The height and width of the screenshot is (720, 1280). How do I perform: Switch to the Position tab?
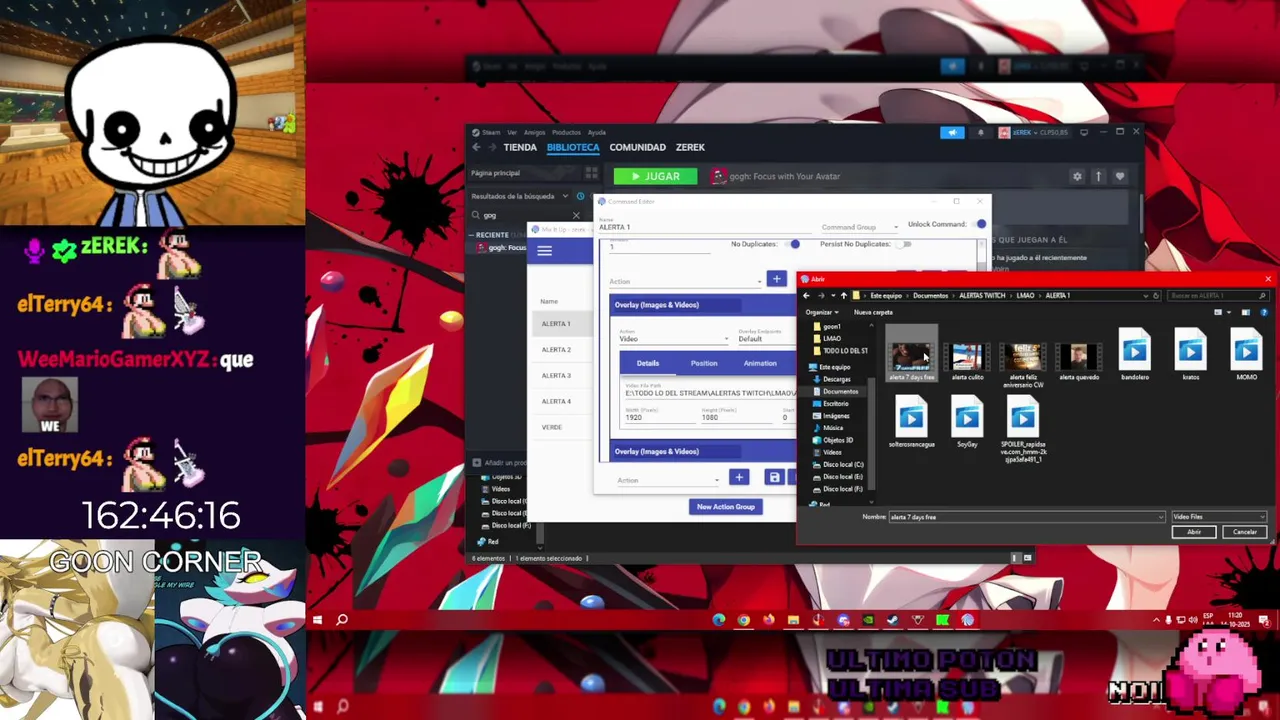704,363
